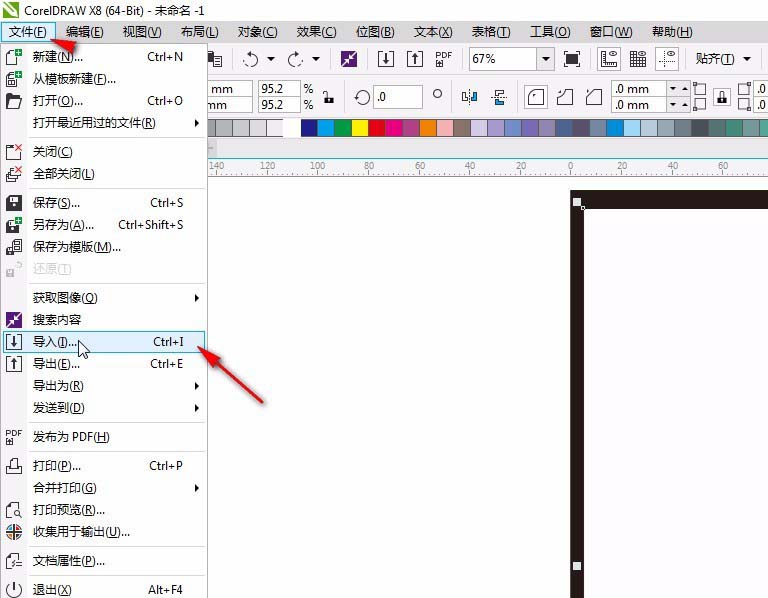
Task: Click the Print Preview icon in menu
Action: (x=14, y=510)
